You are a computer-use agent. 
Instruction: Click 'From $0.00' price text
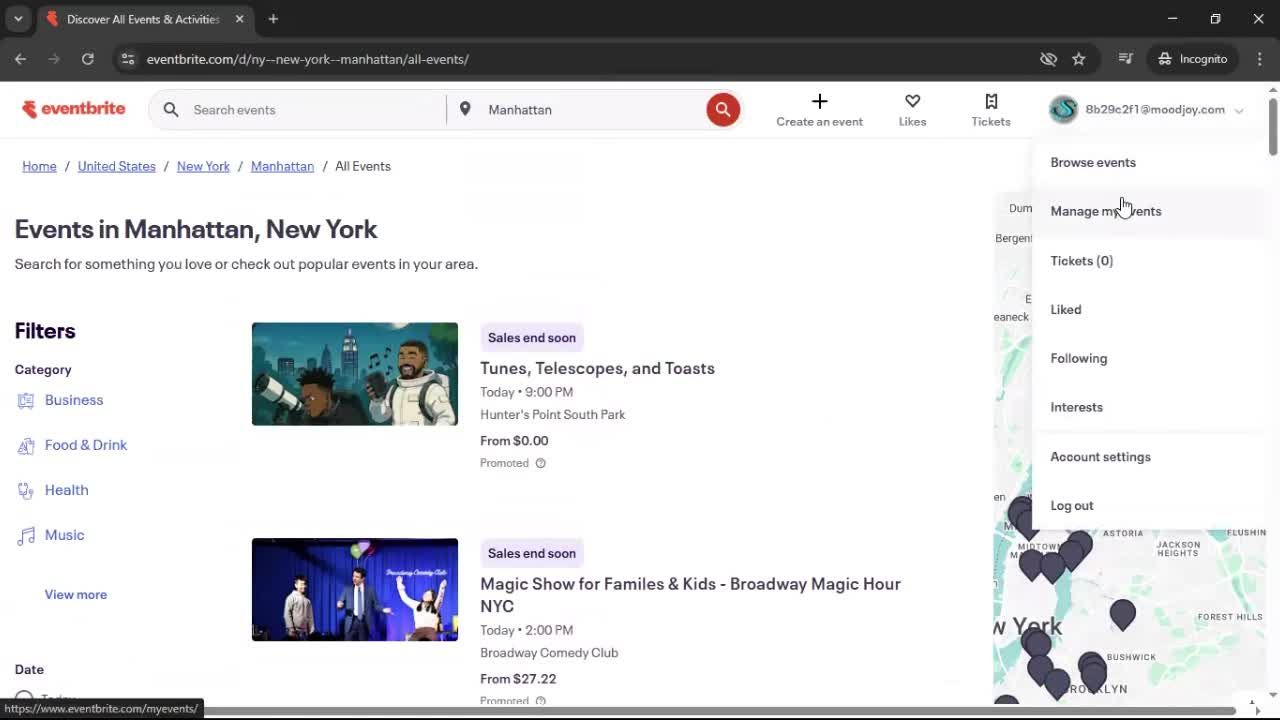pyautogui.click(x=514, y=440)
